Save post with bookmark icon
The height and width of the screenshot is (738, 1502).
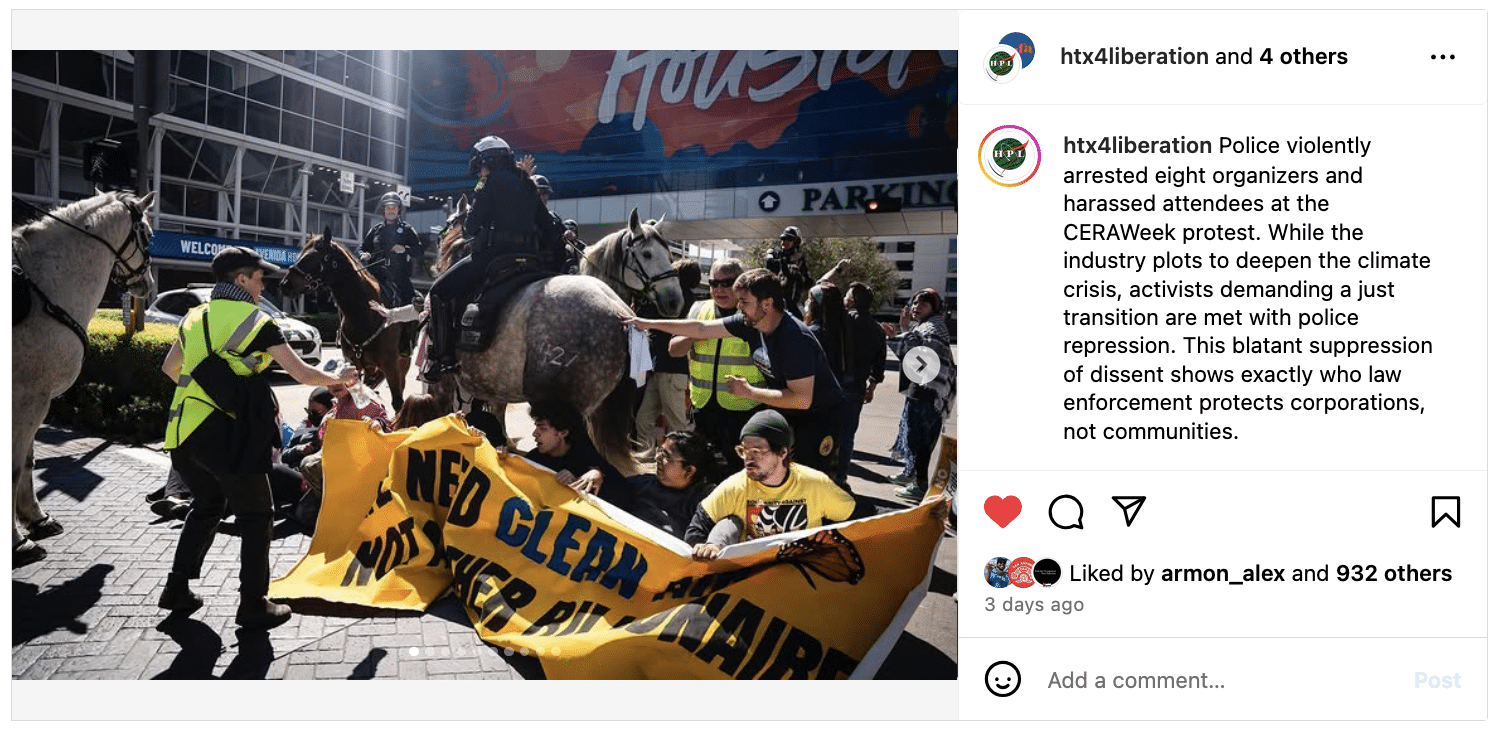[1445, 512]
